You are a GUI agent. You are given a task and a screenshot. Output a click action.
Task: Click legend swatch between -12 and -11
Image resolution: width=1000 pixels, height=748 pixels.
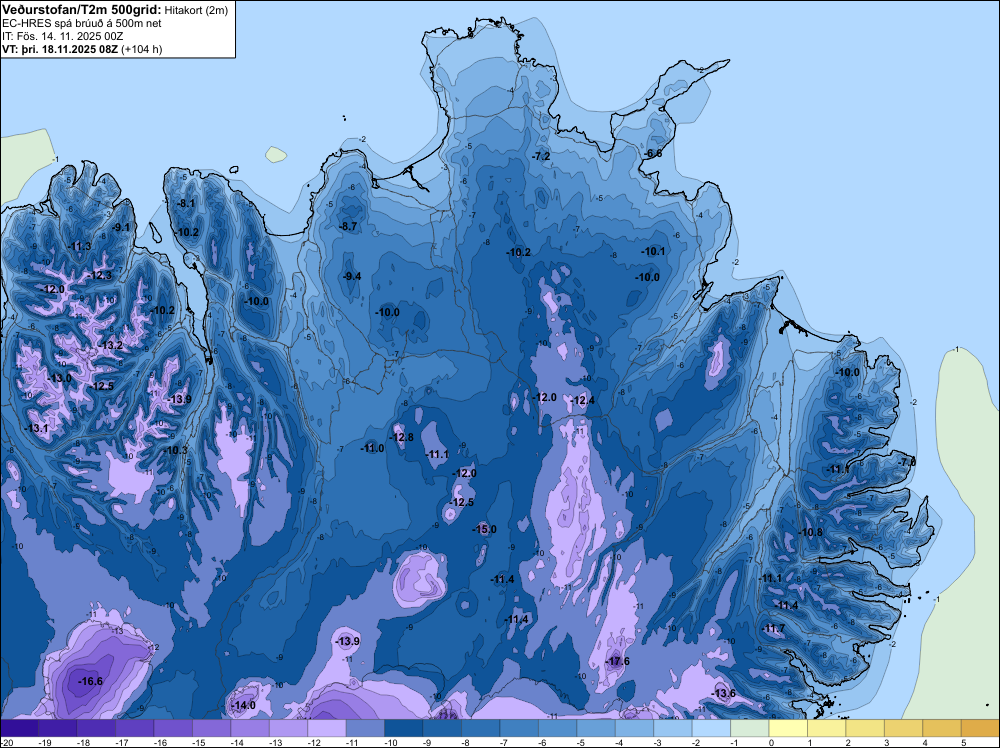click(x=327, y=728)
